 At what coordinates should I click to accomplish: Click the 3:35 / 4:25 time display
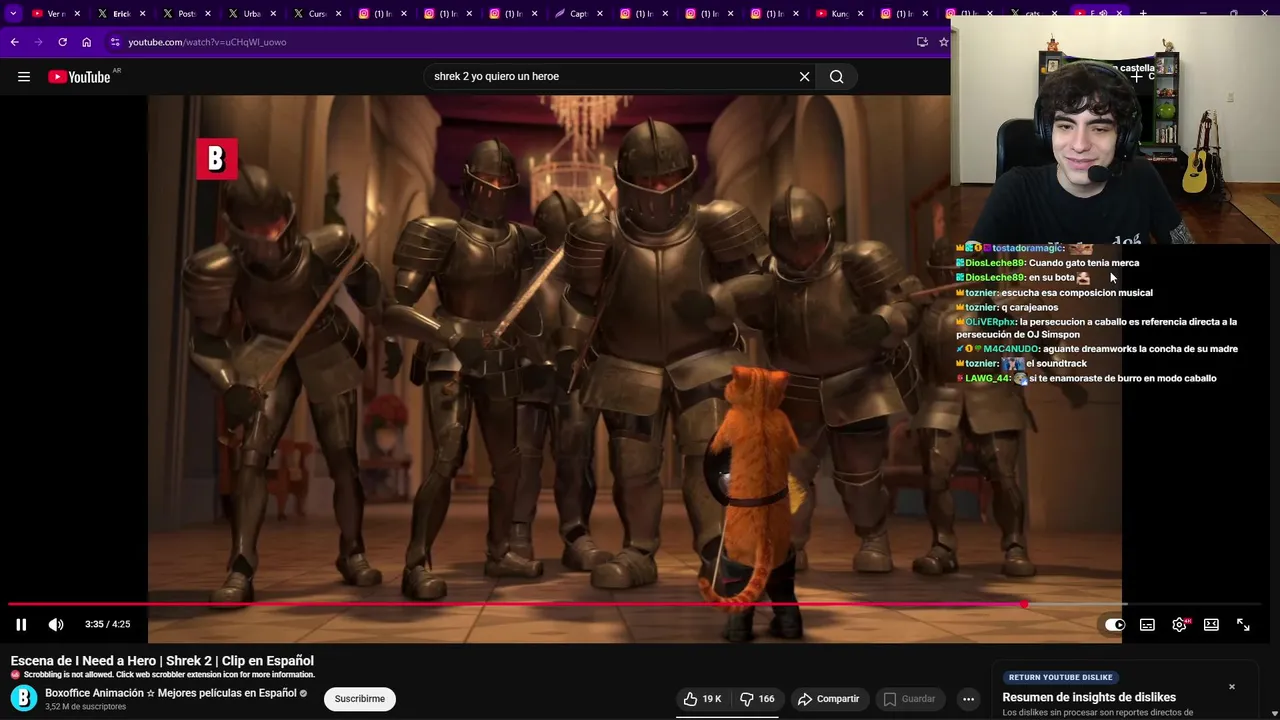107,624
